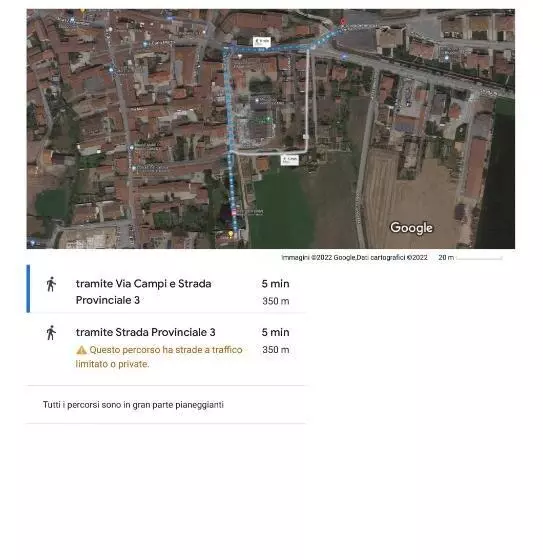Viewport: 543px width, 560px height.
Task: Click the 20 m map scale bar
Action: 470,258
